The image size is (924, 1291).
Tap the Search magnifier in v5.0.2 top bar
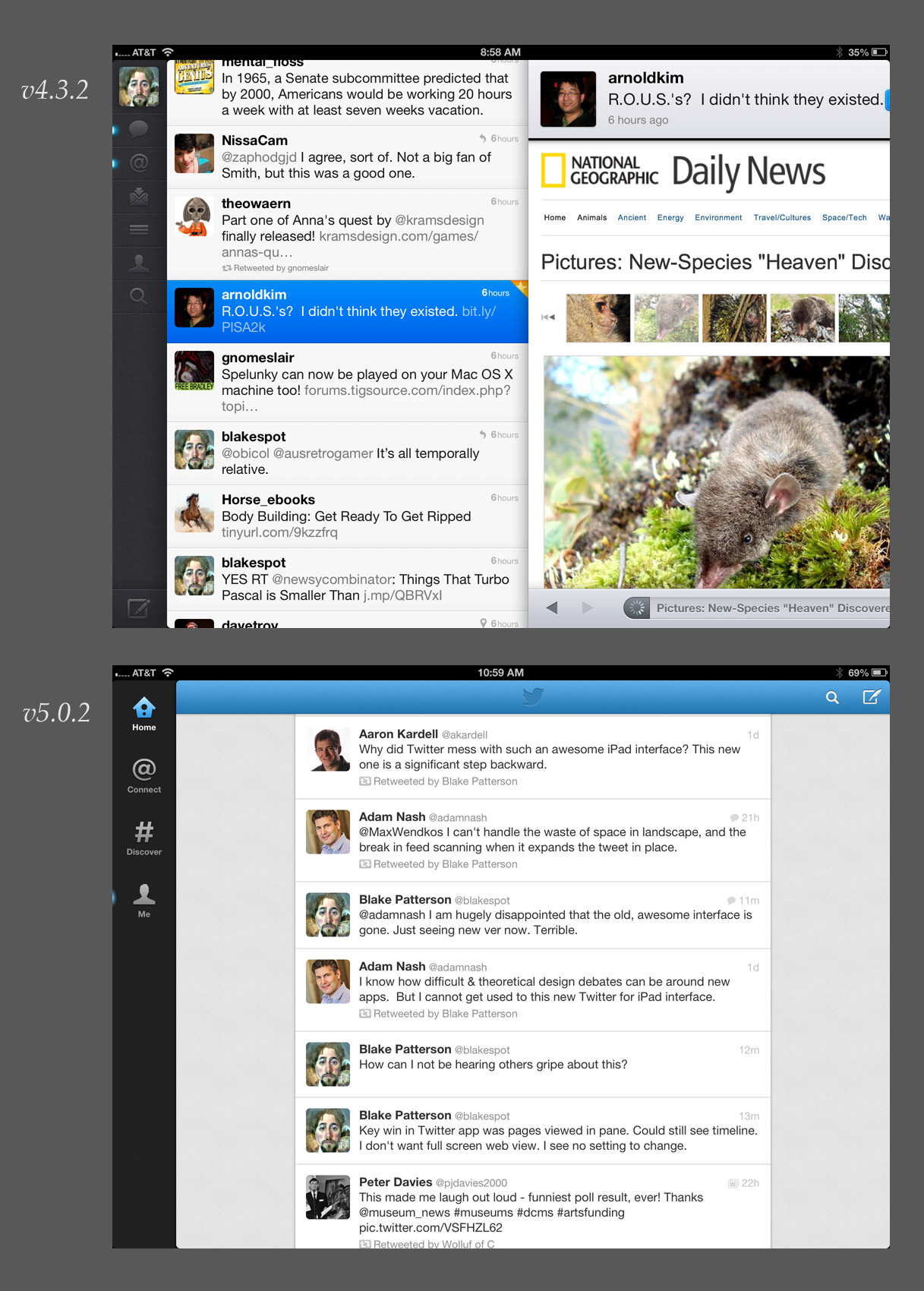pyautogui.click(x=833, y=697)
